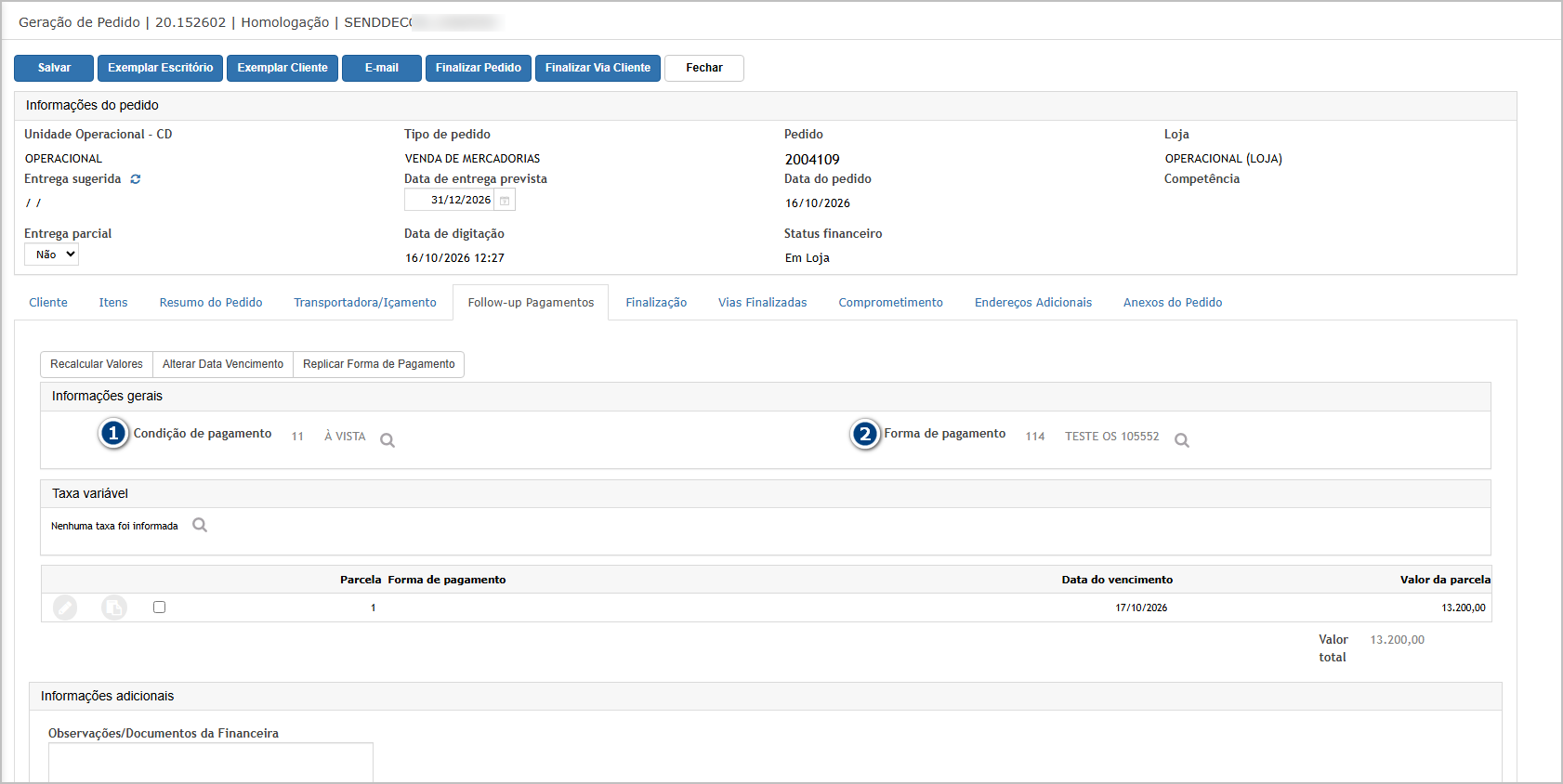
Task: Open the Finalização tab
Action: (656, 303)
